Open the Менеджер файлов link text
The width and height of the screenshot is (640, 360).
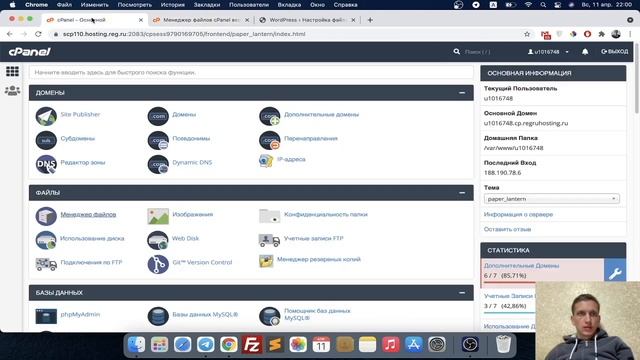pos(88,214)
